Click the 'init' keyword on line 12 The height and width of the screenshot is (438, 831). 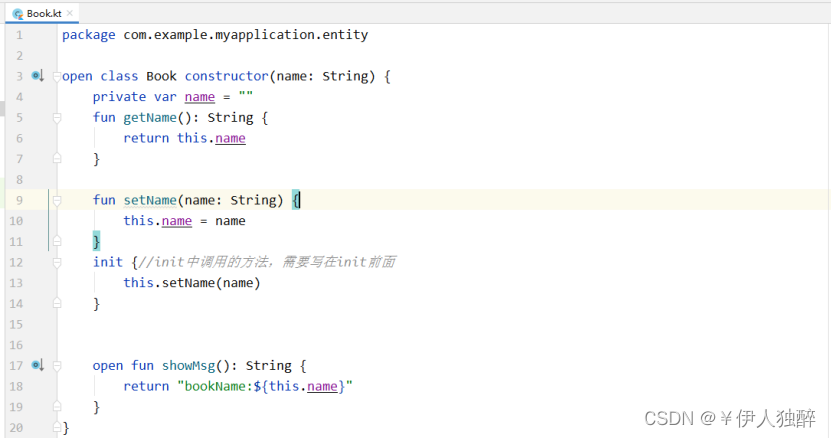(108, 262)
